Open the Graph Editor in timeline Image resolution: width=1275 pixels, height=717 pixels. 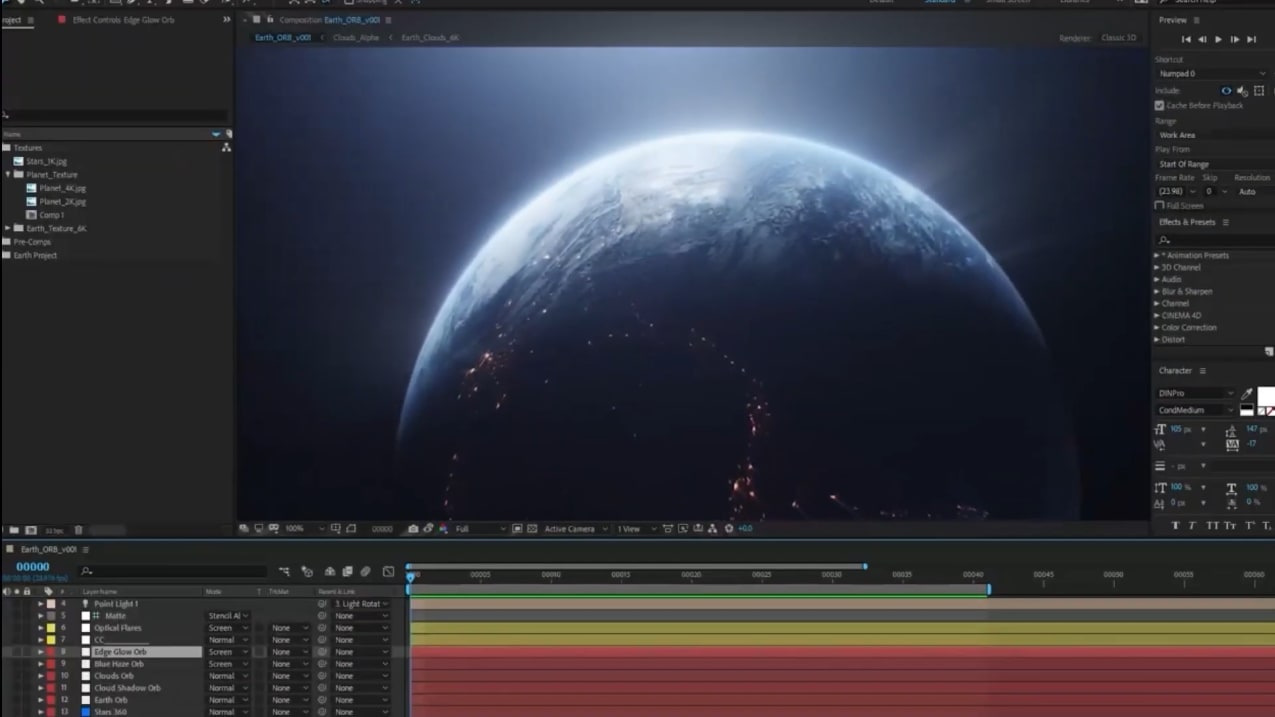click(x=388, y=571)
